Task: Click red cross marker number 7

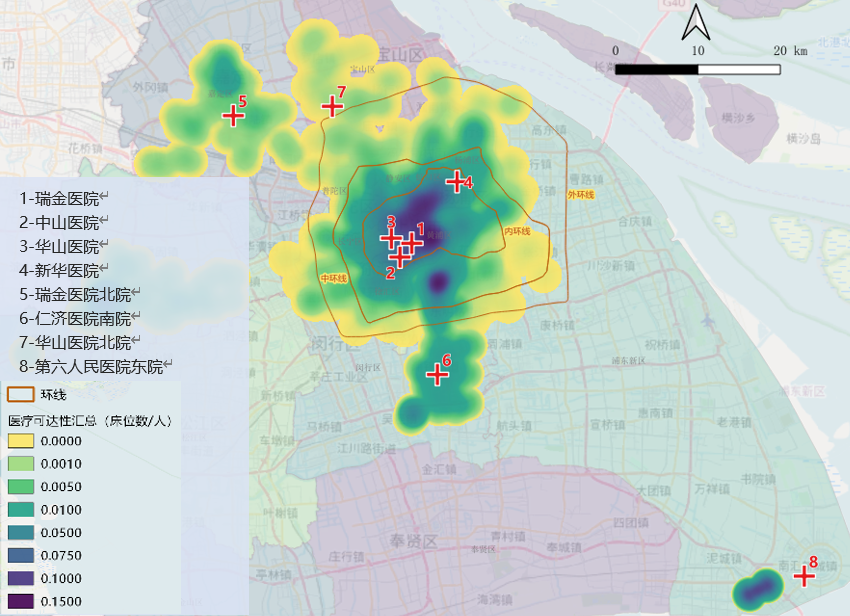Action: (x=332, y=106)
